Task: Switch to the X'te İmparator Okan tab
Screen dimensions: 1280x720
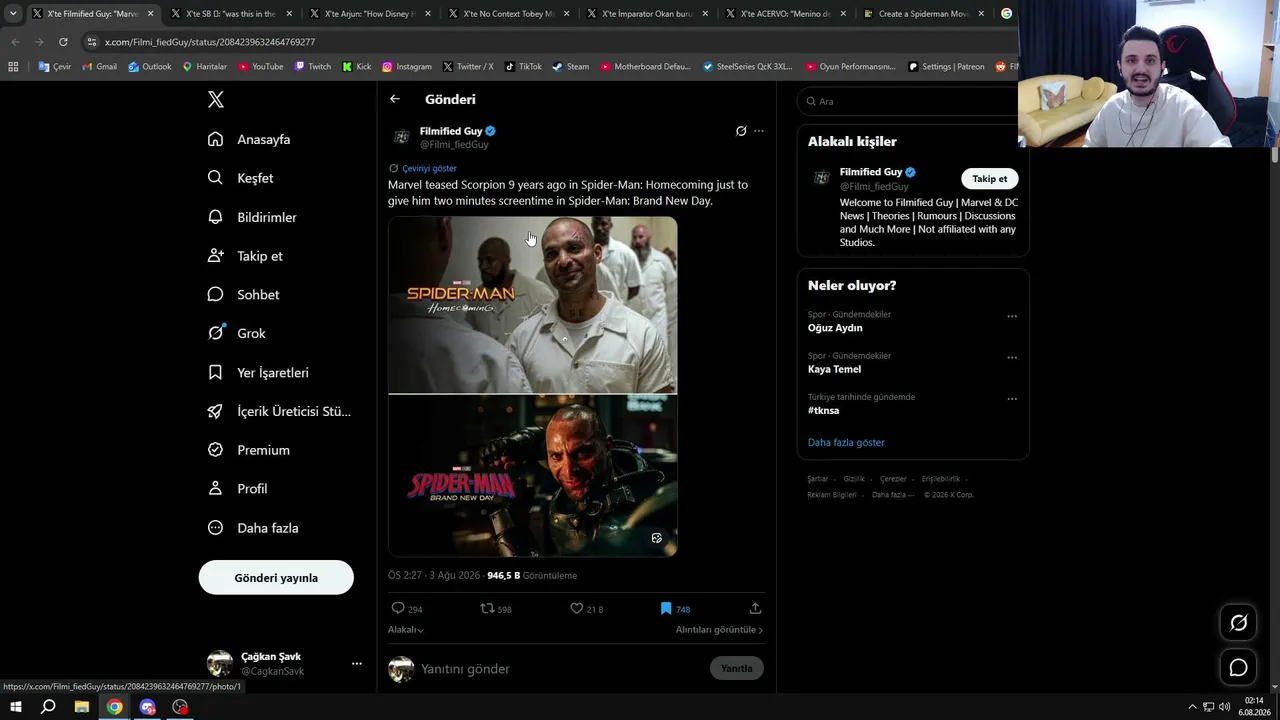Action: coord(647,14)
